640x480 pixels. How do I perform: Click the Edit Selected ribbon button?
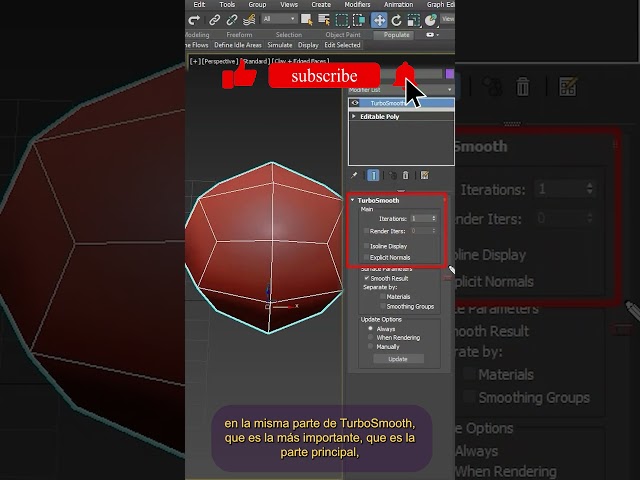(x=342, y=45)
